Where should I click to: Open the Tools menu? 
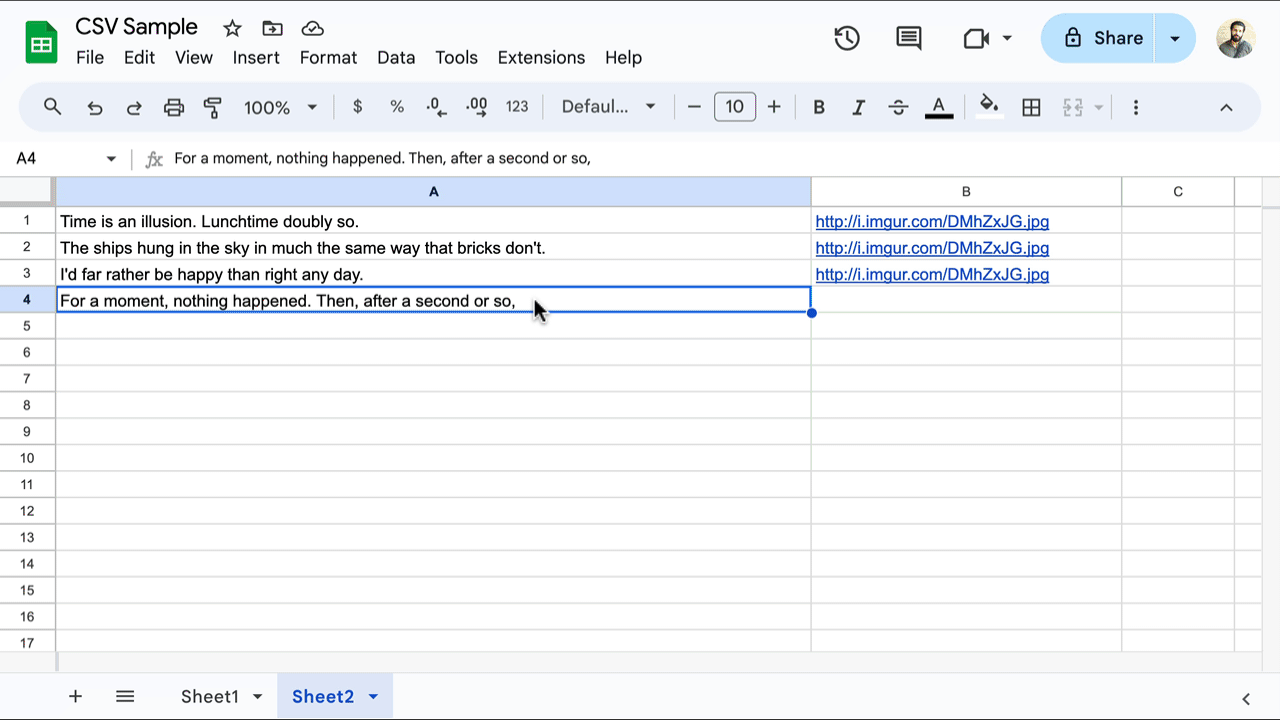coord(456,57)
